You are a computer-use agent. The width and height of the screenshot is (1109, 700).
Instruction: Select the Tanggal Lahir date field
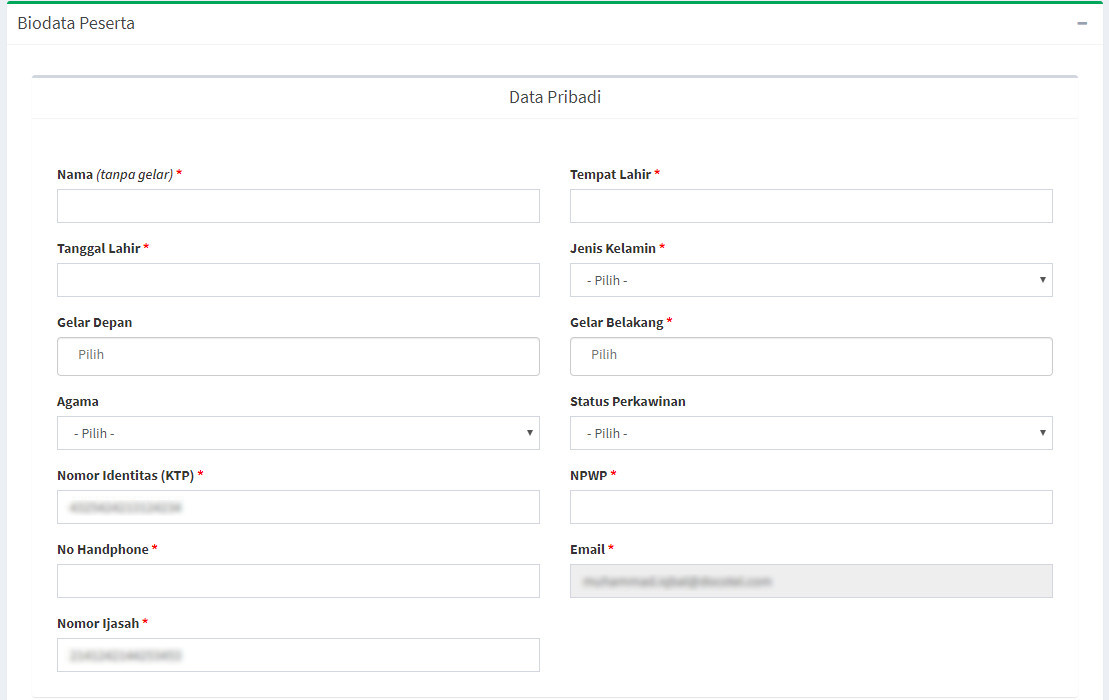(298, 280)
